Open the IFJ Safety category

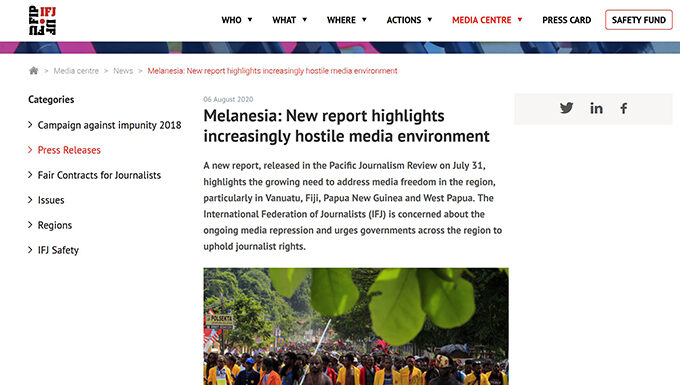point(58,250)
